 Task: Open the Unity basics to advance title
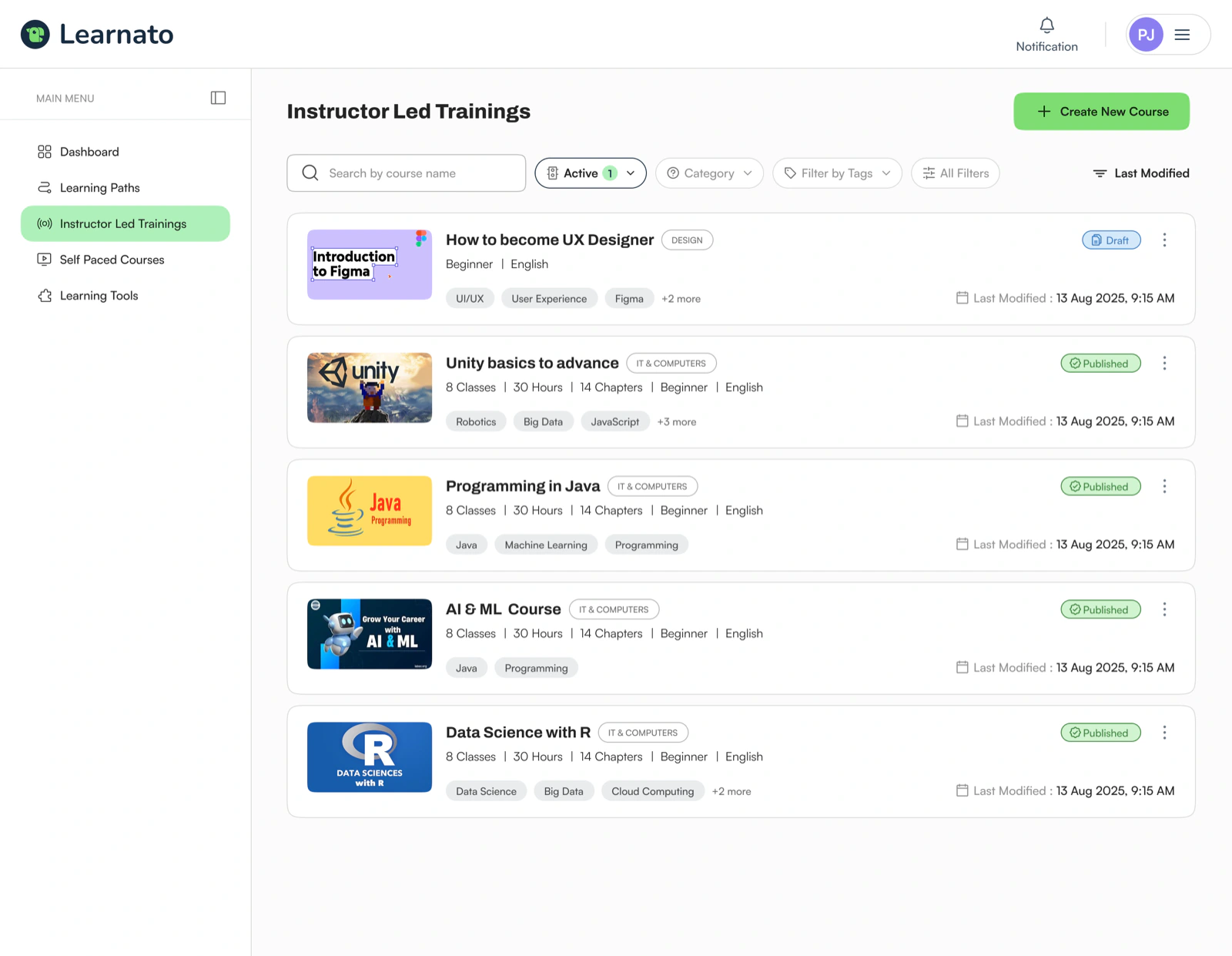tap(532, 363)
